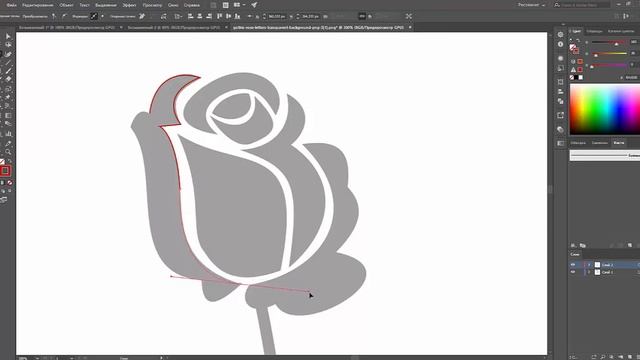640x360 pixels.
Task: Switch to the Обводка panel tab
Action: pos(578,143)
